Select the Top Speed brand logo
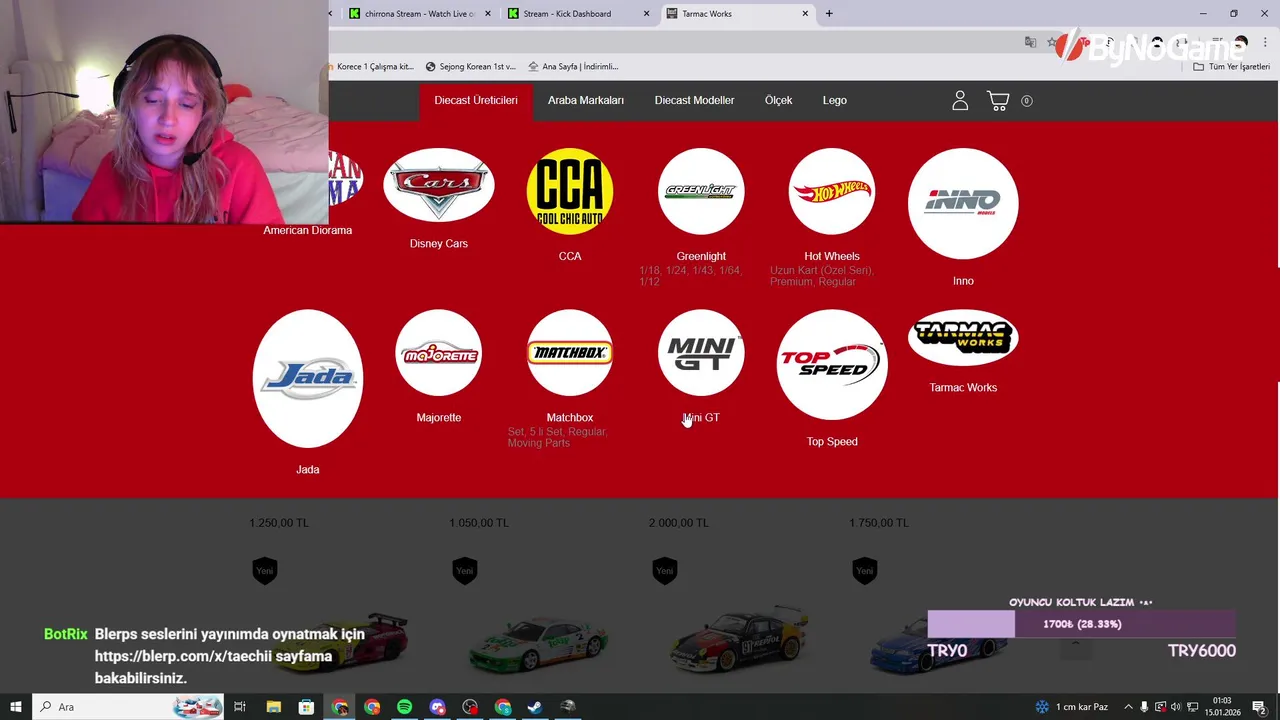 point(832,365)
